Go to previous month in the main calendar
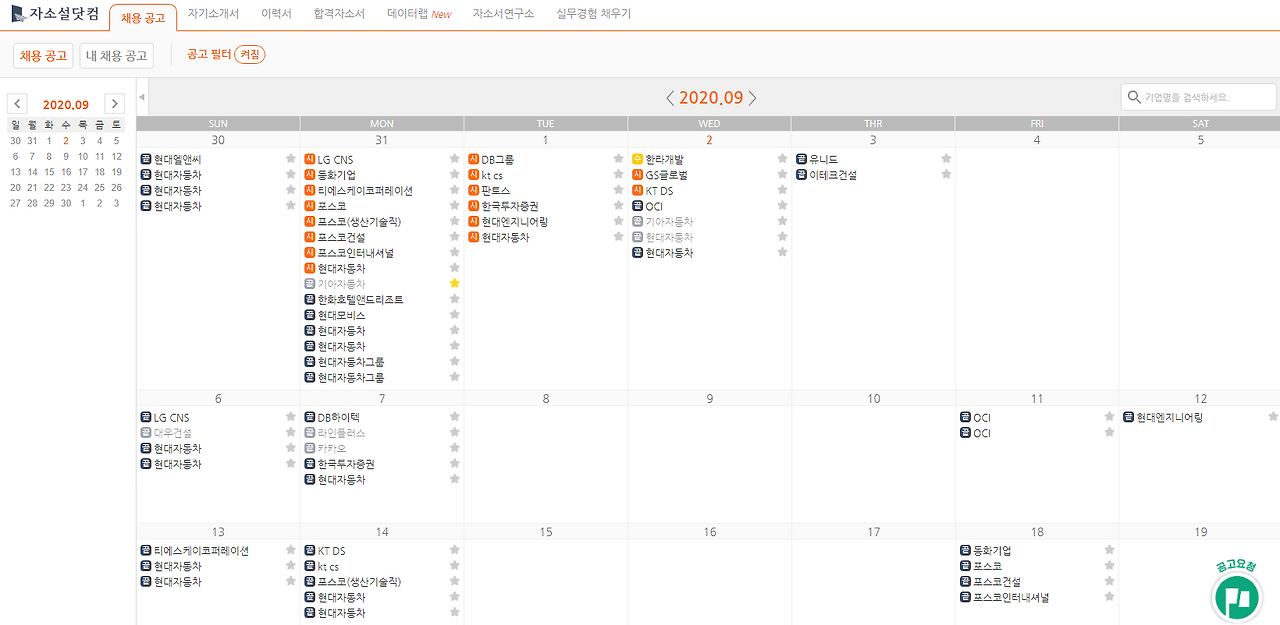Image resolution: width=1280 pixels, height=625 pixels. (670, 98)
